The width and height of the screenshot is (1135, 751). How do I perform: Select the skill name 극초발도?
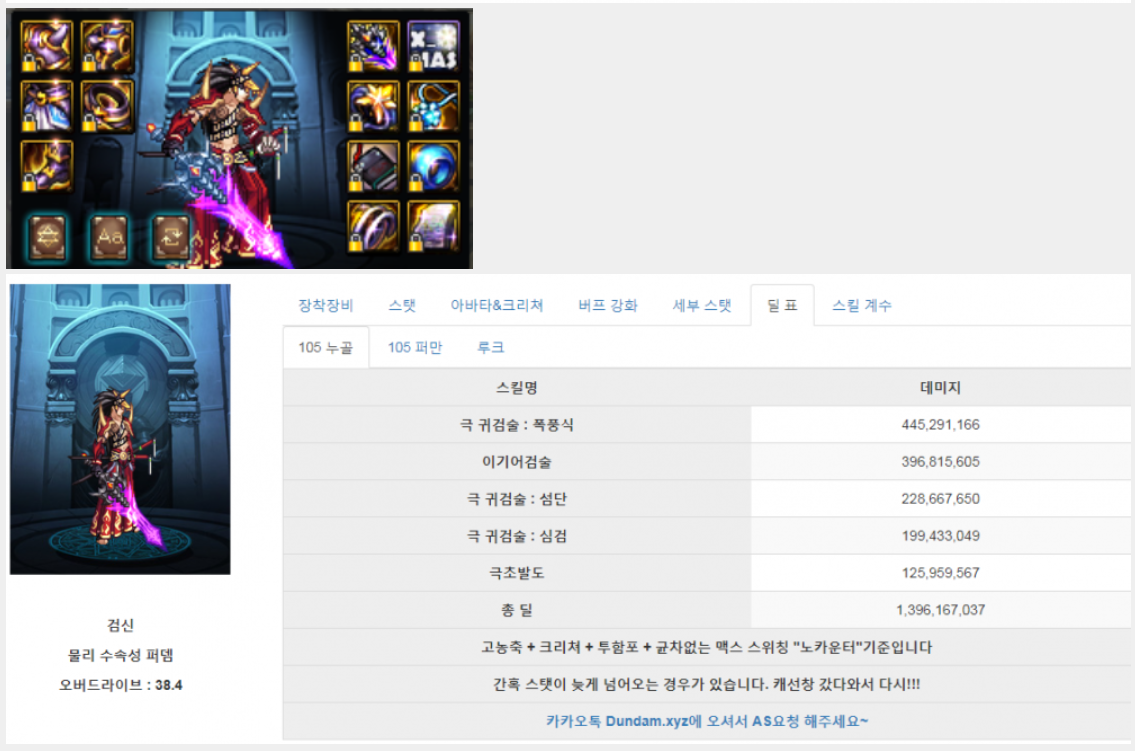[x=517, y=573]
